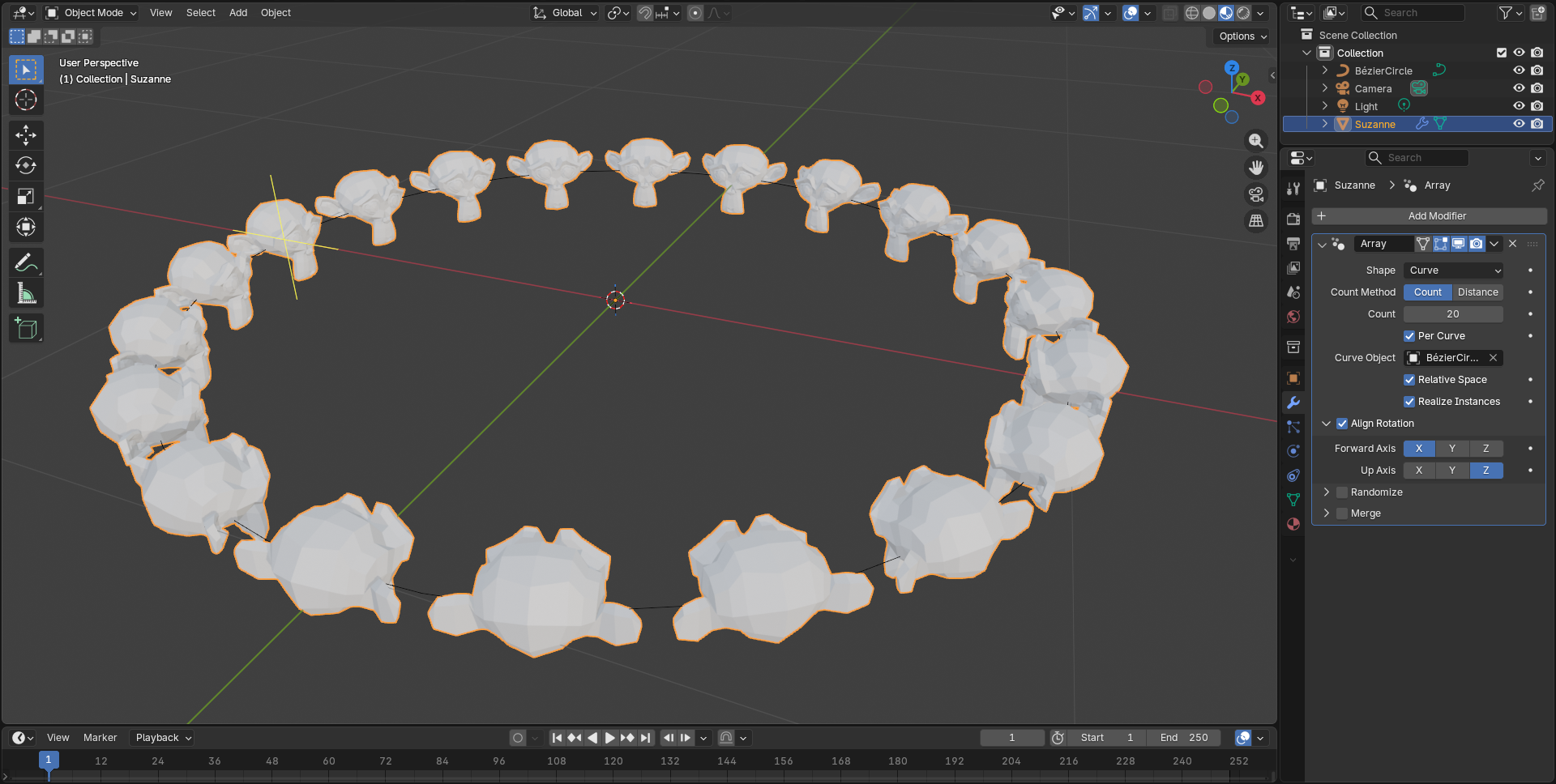This screenshot has height=784, width=1556.
Task: Open the Global transform orientation dropdown
Action: point(565,13)
